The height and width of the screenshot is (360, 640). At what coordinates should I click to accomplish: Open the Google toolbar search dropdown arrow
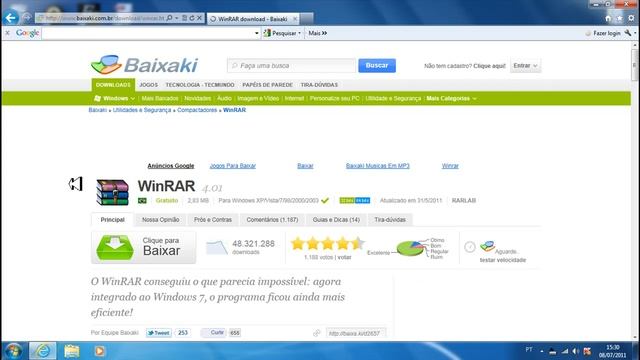256,33
